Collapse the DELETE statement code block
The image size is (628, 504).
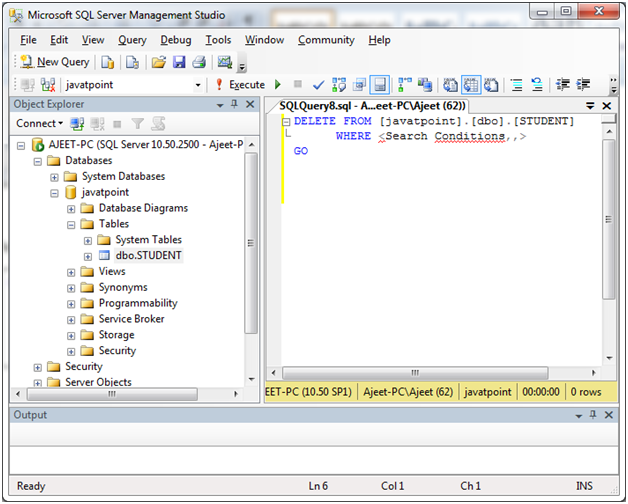286,122
